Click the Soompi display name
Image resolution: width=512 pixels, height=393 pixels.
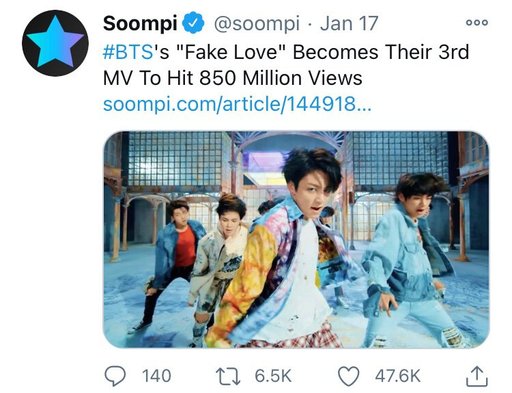click(140, 24)
